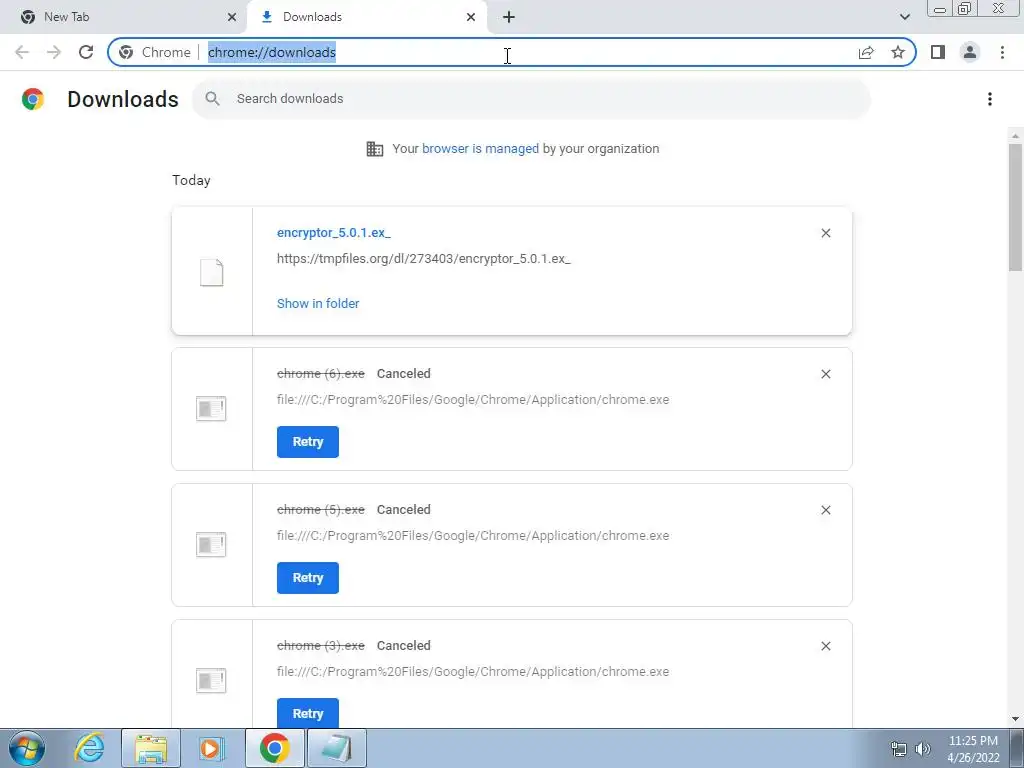Click the tmpfiles.org download URL text
Viewport: 1024px width, 768px height.
tap(424, 259)
